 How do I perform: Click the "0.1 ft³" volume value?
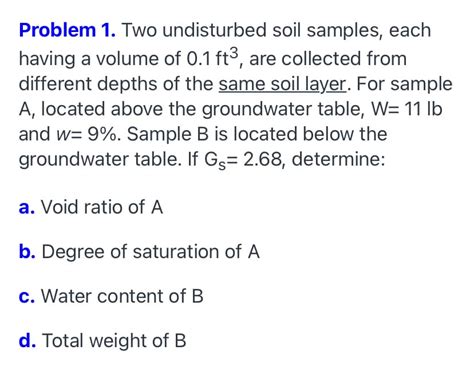(213, 57)
